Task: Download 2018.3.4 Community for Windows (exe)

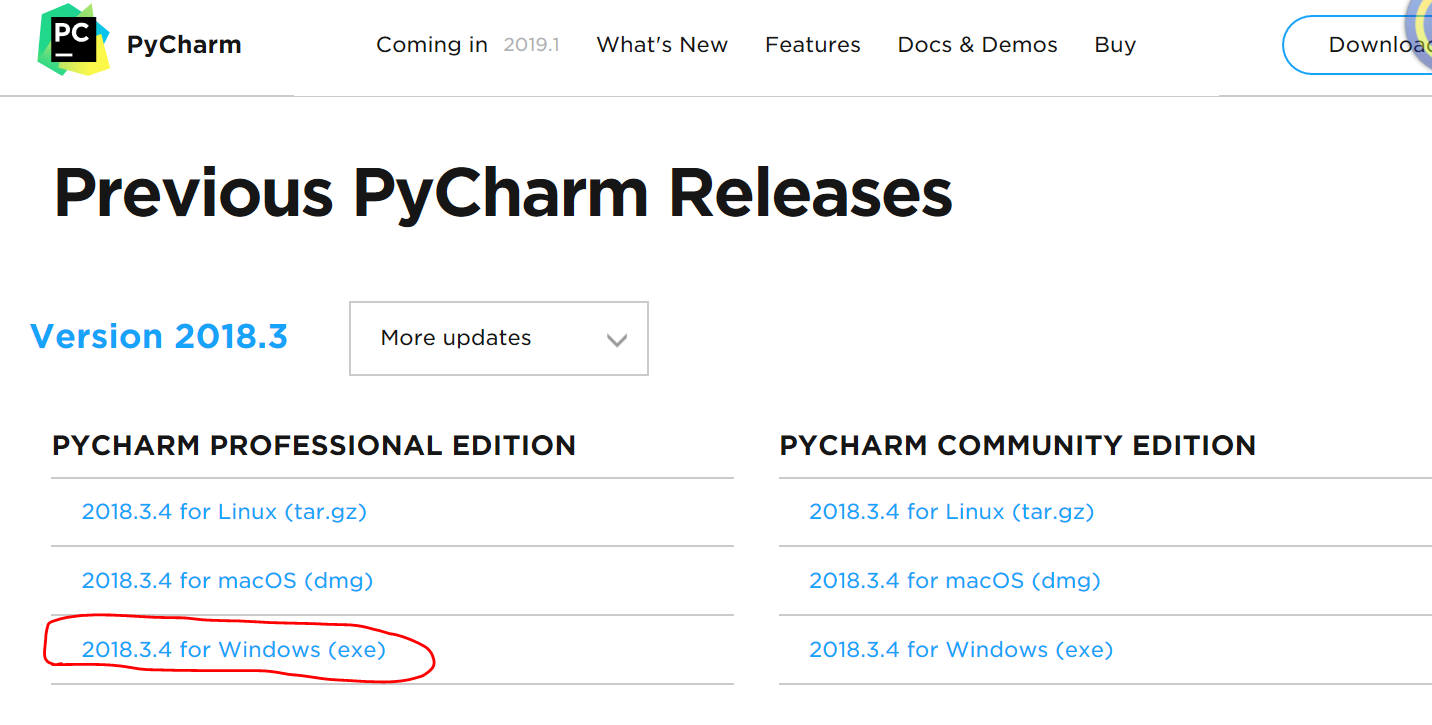Action: pos(960,649)
